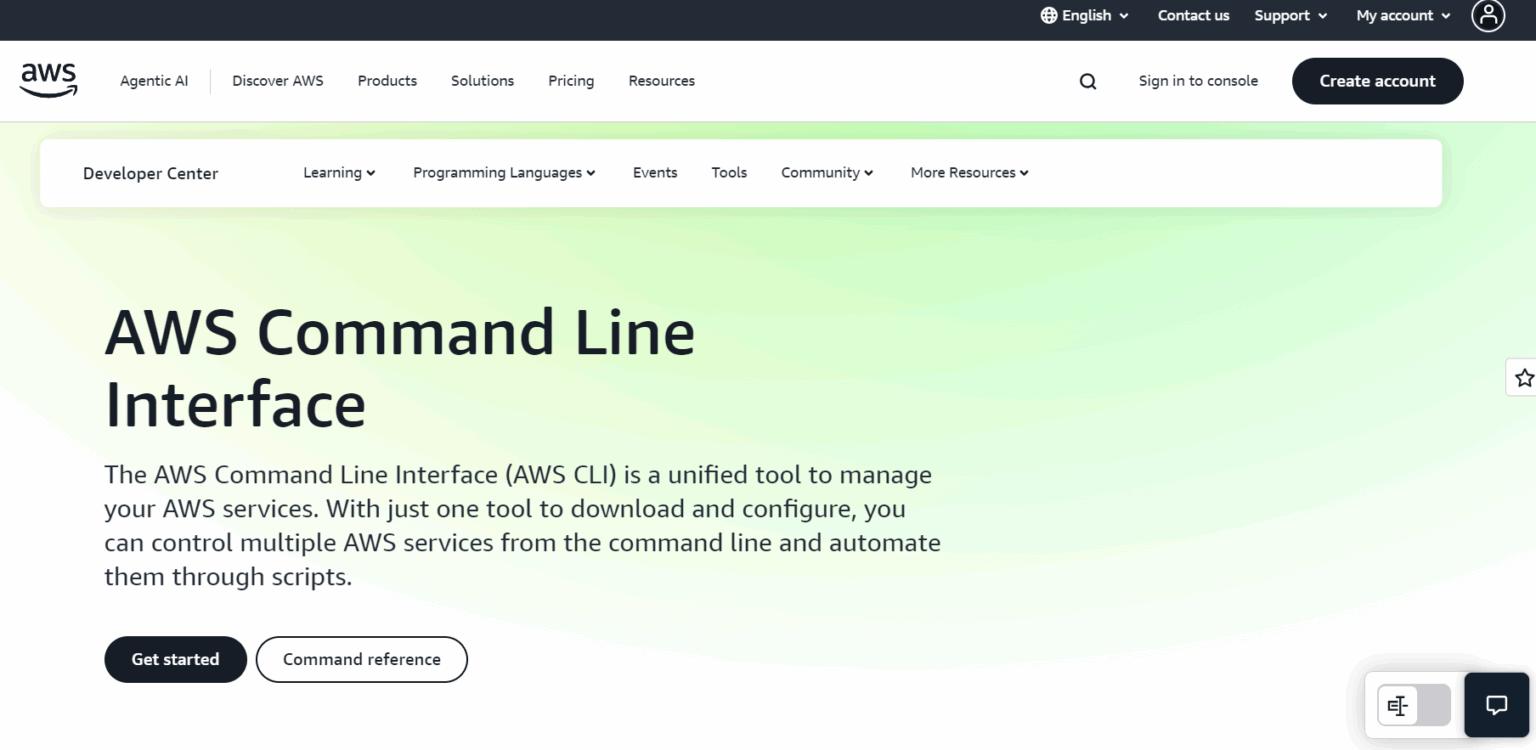This screenshot has width=1536, height=750.
Task: Click the AWS logo
Action: [x=47, y=79]
